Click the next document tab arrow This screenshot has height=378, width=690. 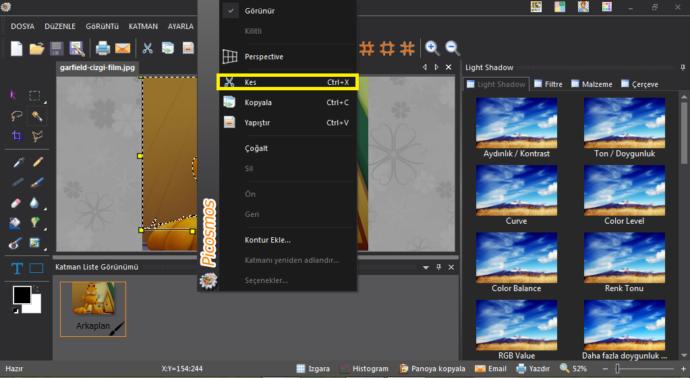click(x=436, y=67)
